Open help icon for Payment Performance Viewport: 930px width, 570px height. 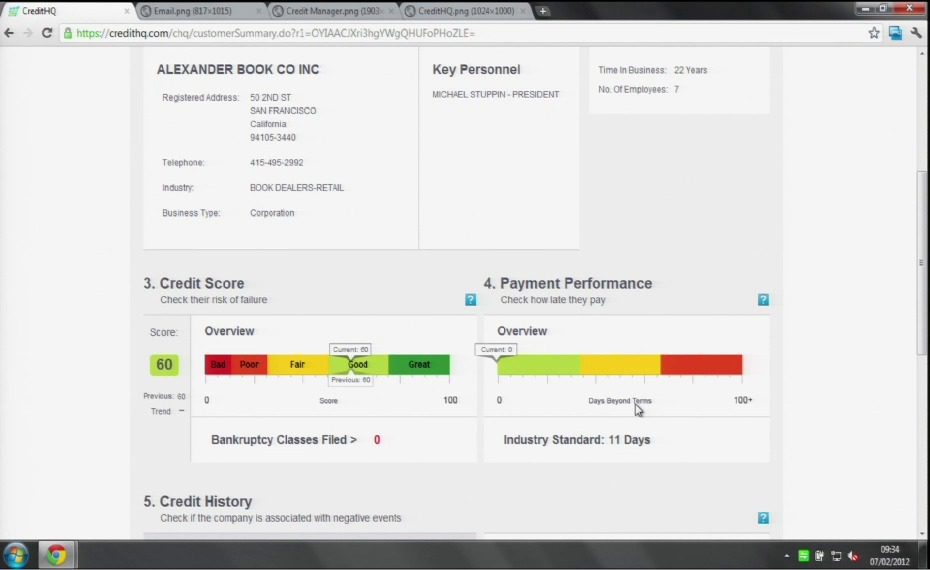click(x=763, y=300)
